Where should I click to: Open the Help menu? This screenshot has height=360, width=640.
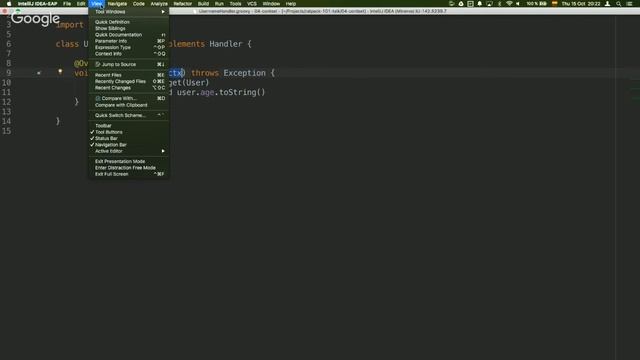pos(291,4)
